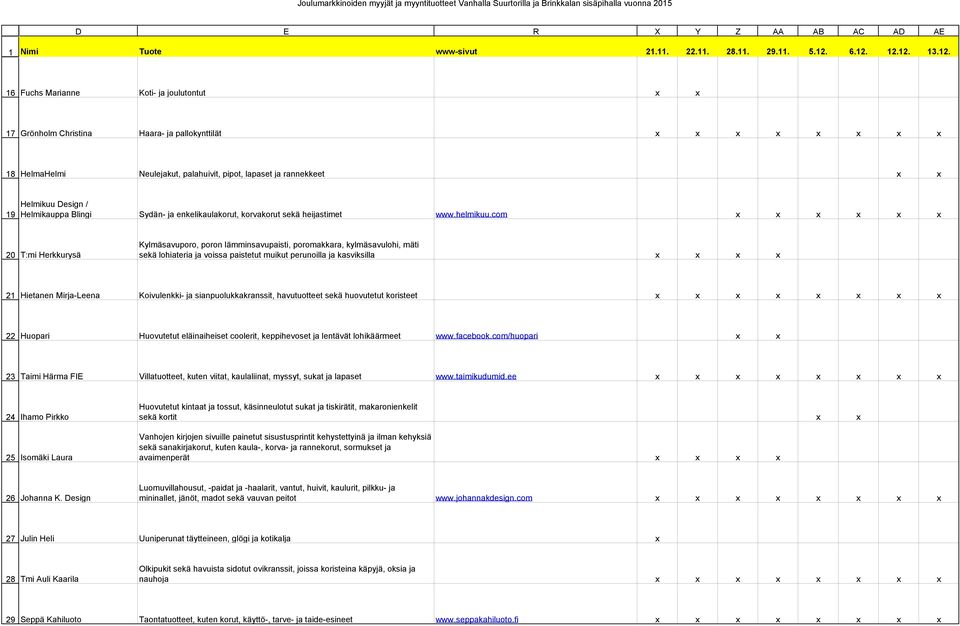Select the '21.11.' date header cell
960x626 pixels.
(x=657, y=47)
